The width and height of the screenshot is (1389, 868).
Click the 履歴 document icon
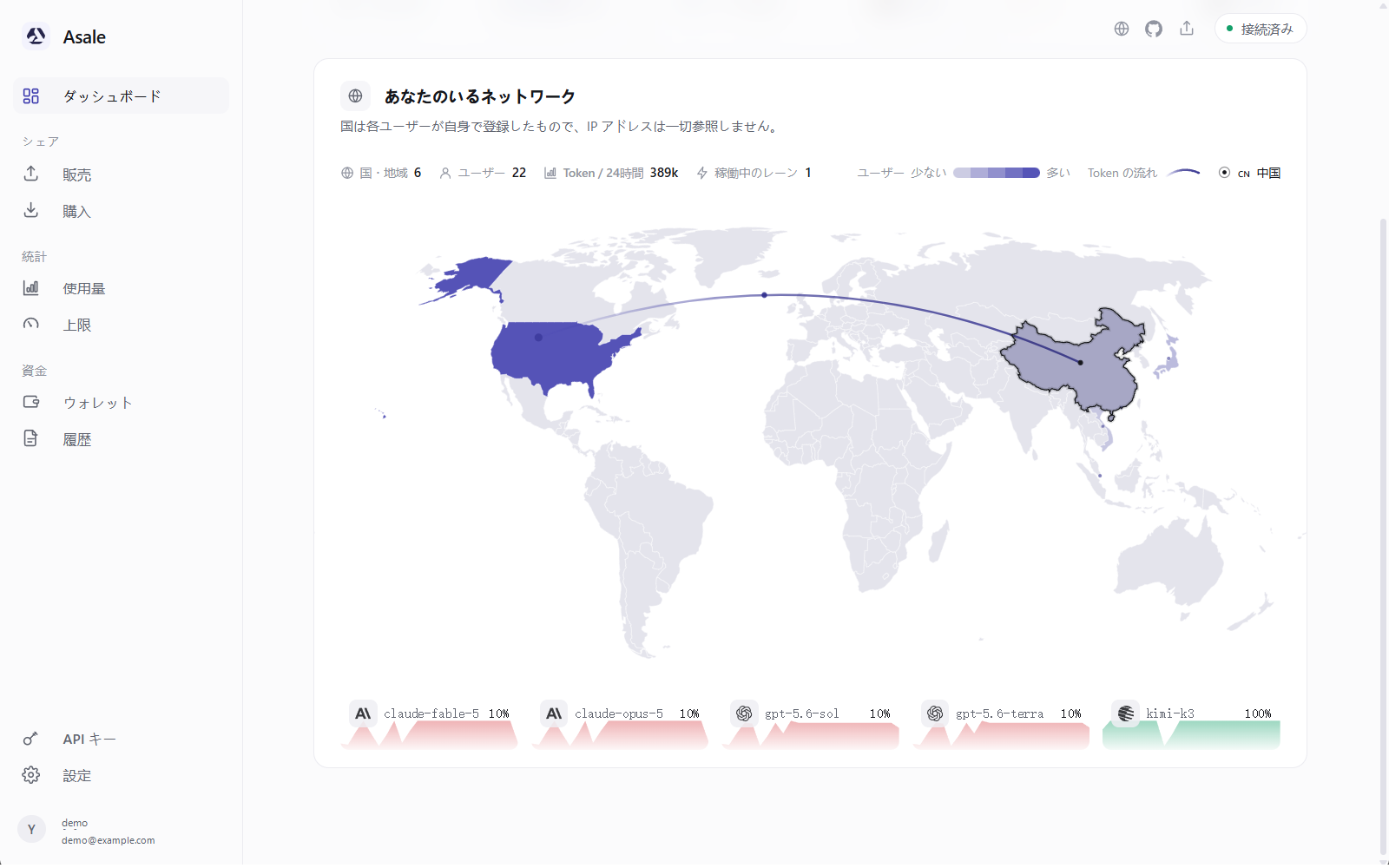click(x=31, y=438)
